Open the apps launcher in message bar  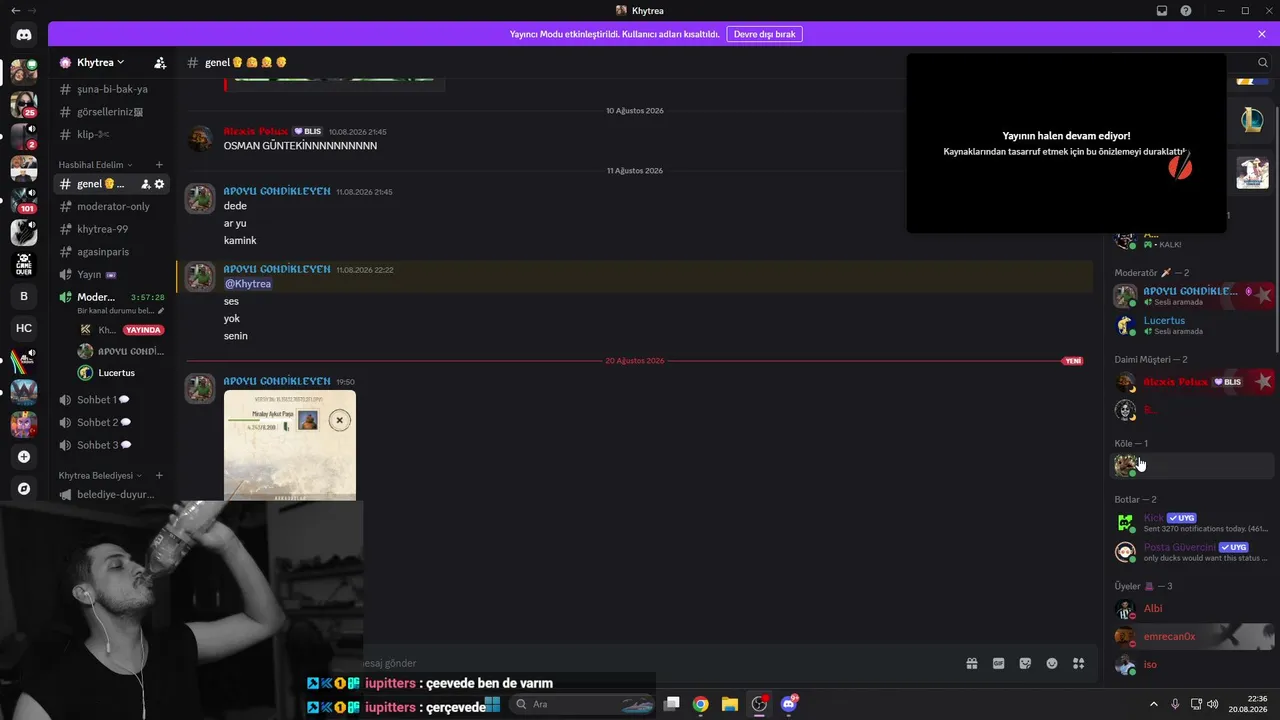point(1078,663)
